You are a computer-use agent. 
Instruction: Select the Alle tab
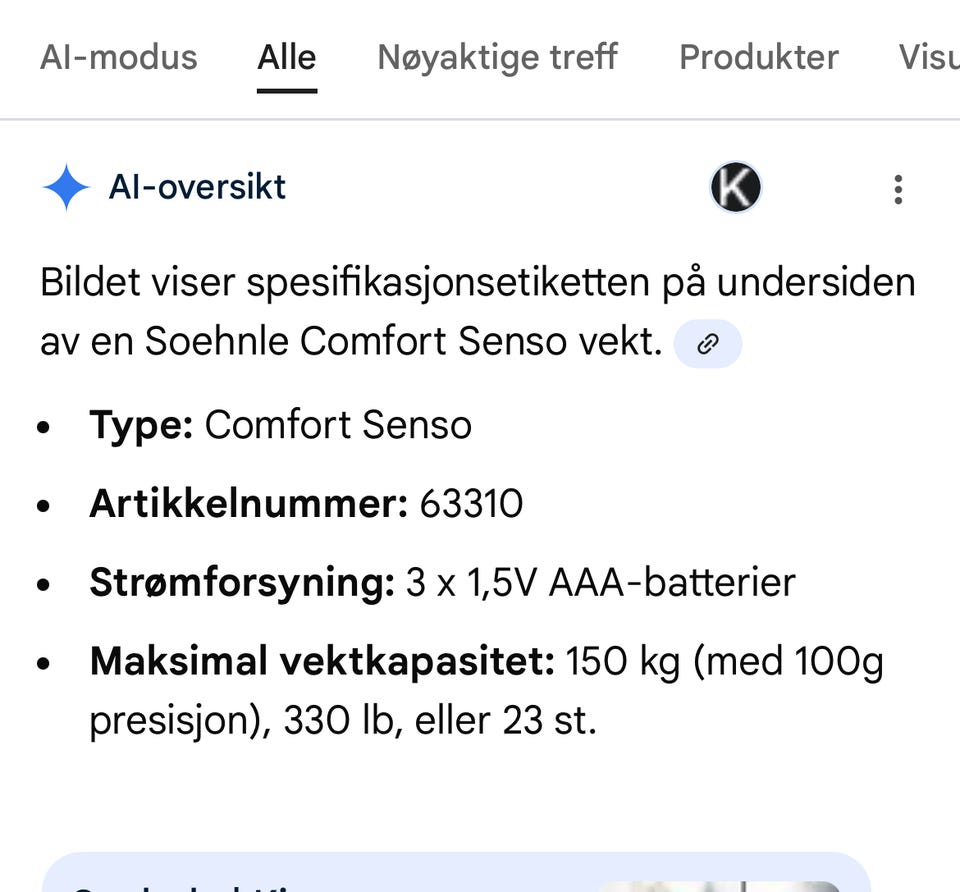(x=287, y=57)
